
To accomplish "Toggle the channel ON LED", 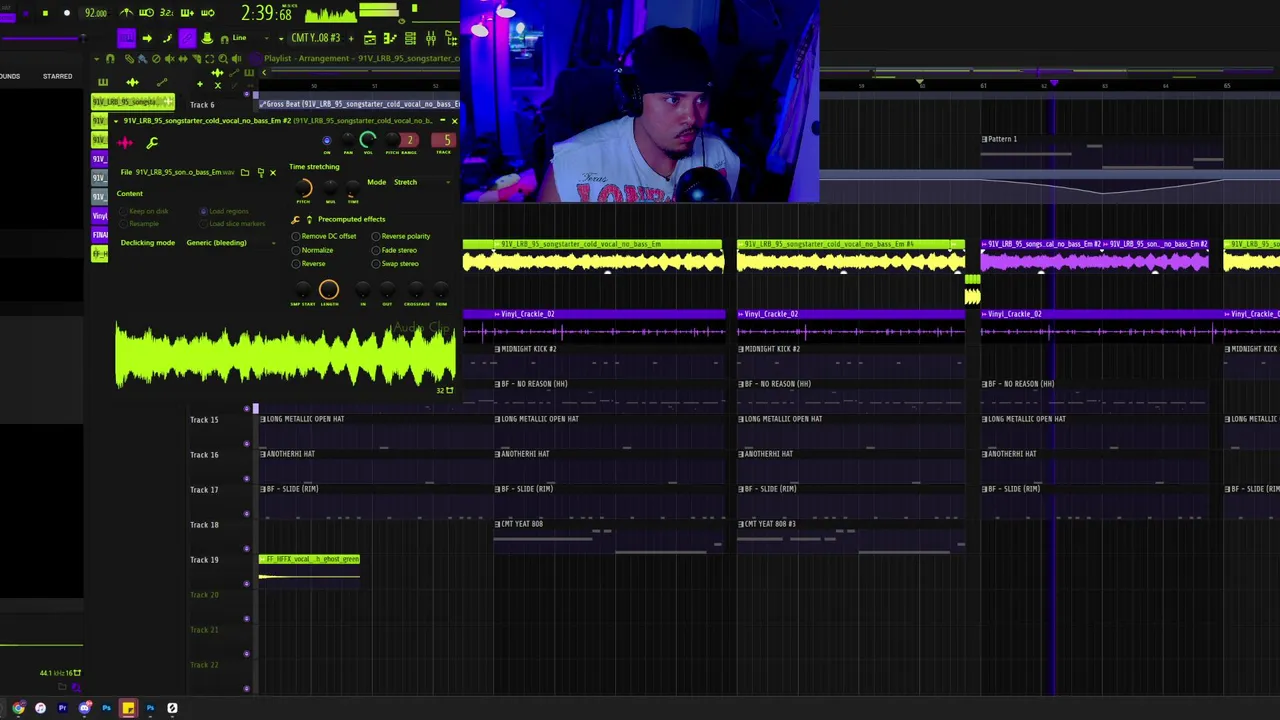I will point(326,141).
